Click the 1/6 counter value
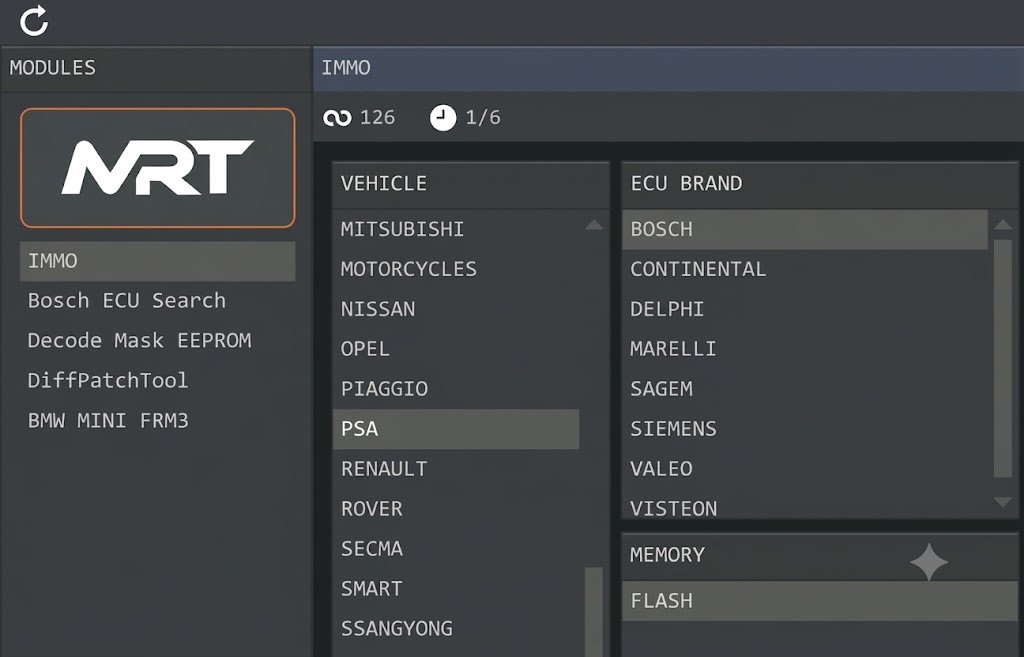This screenshot has width=1024, height=657. 483,118
